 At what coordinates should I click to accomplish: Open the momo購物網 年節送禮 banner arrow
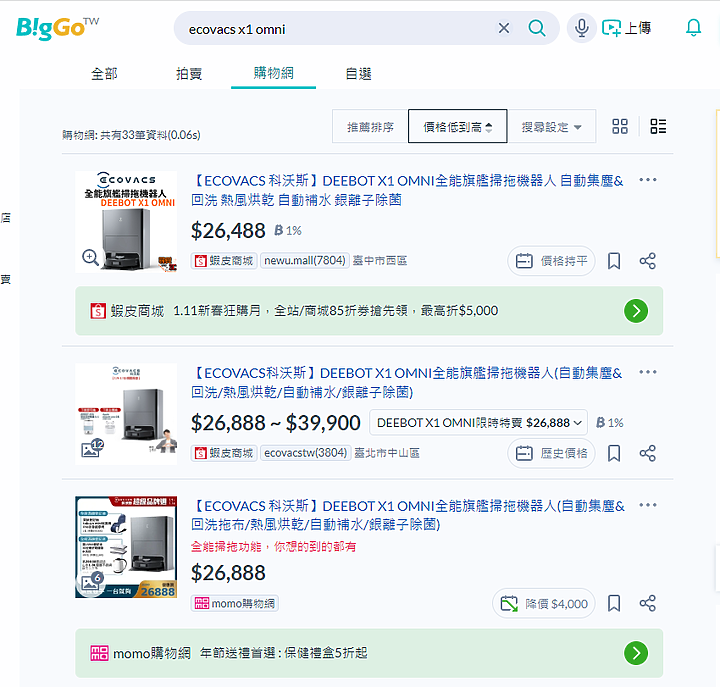(x=636, y=653)
